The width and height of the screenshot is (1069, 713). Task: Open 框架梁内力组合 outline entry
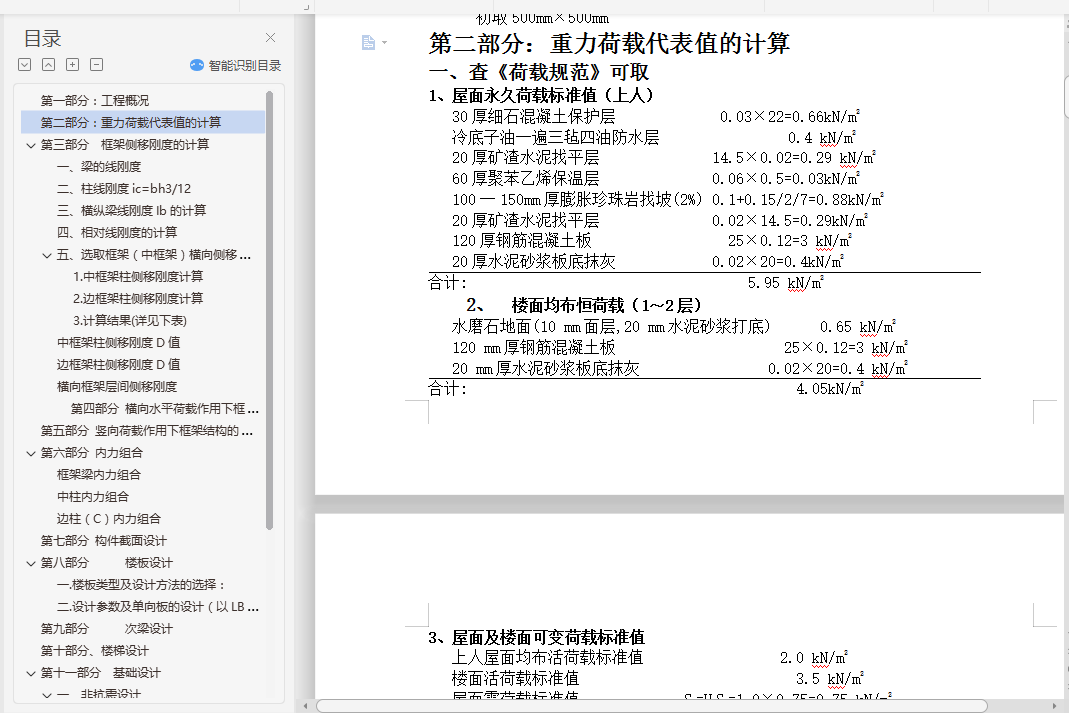(99, 475)
